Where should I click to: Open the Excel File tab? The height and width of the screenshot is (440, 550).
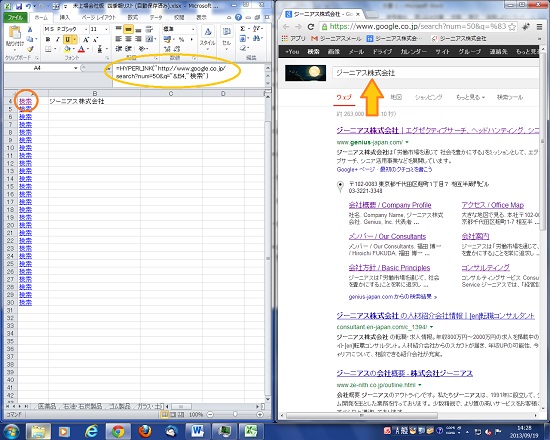[15, 17]
